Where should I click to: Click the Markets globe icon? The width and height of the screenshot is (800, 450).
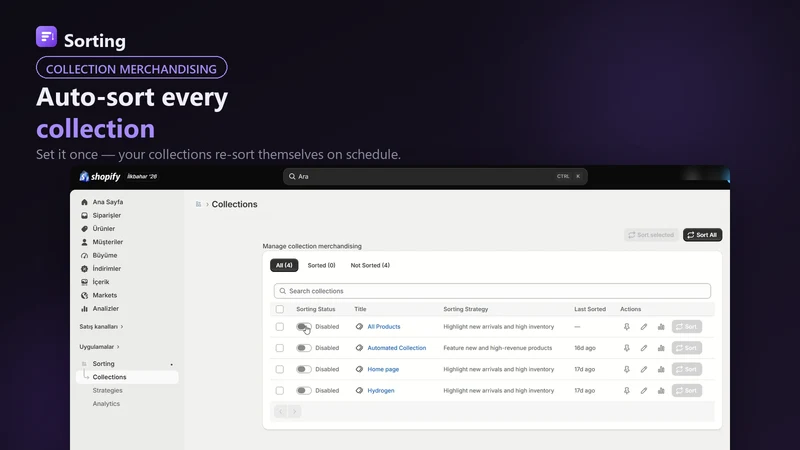pos(84,295)
